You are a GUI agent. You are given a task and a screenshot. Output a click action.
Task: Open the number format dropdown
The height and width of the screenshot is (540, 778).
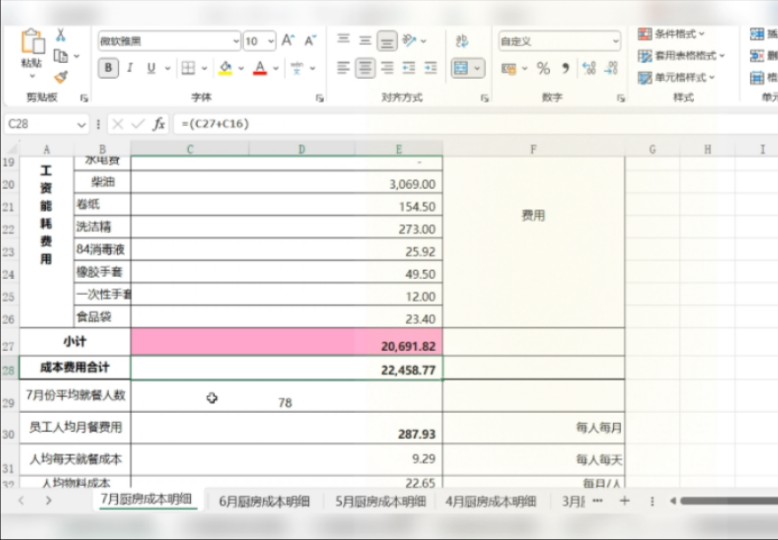pyautogui.click(x=616, y=41)
